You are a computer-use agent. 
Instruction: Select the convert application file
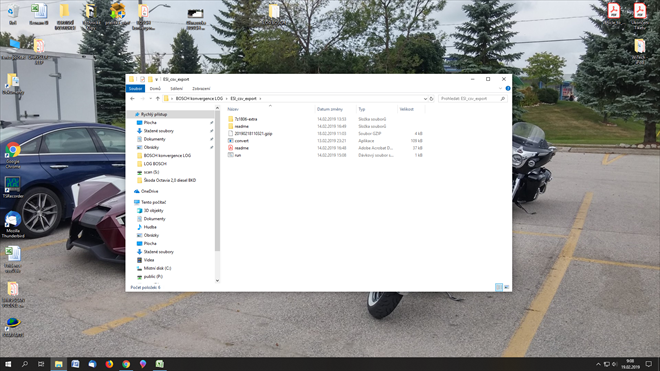pyautogui.click(x=325, y=141)
